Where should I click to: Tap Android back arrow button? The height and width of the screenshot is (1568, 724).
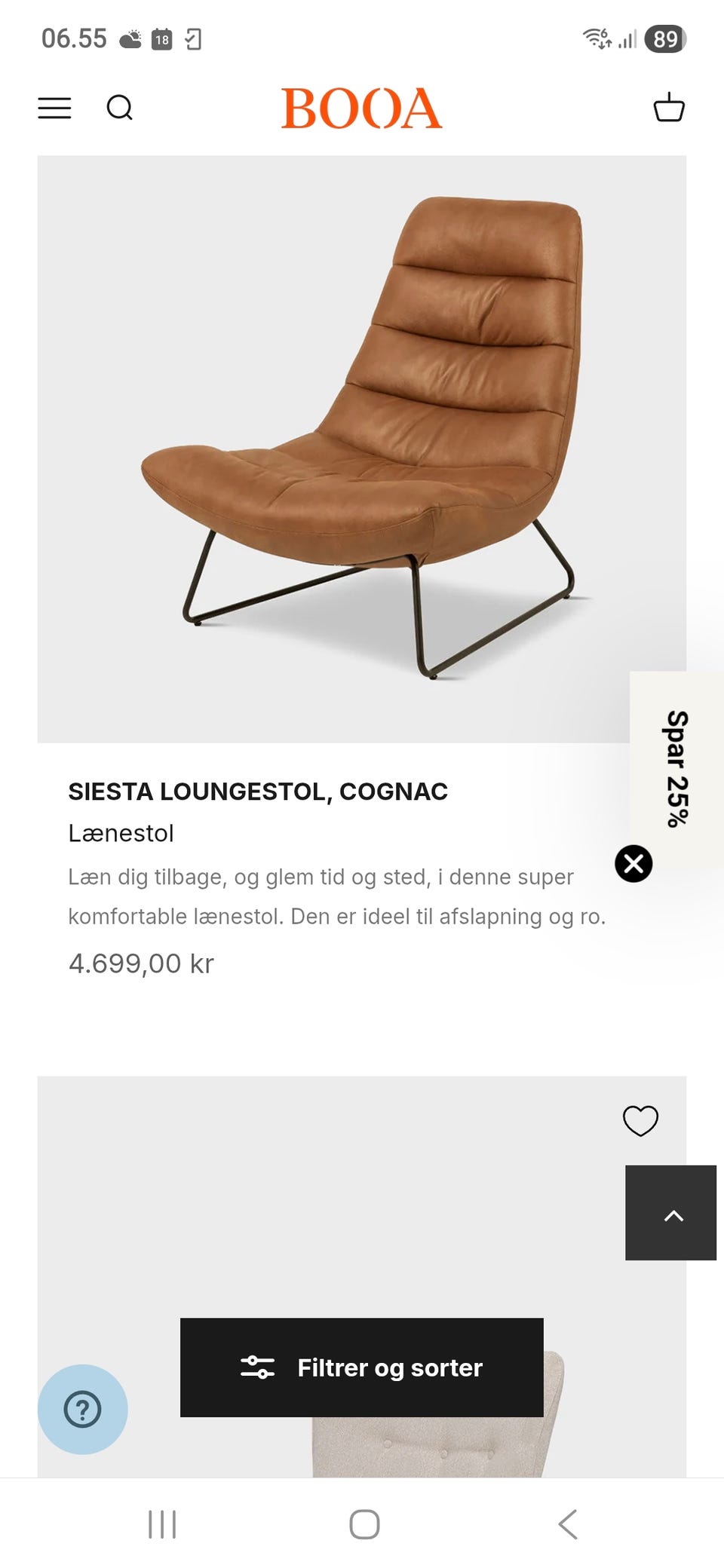(x=568, y=1524)
